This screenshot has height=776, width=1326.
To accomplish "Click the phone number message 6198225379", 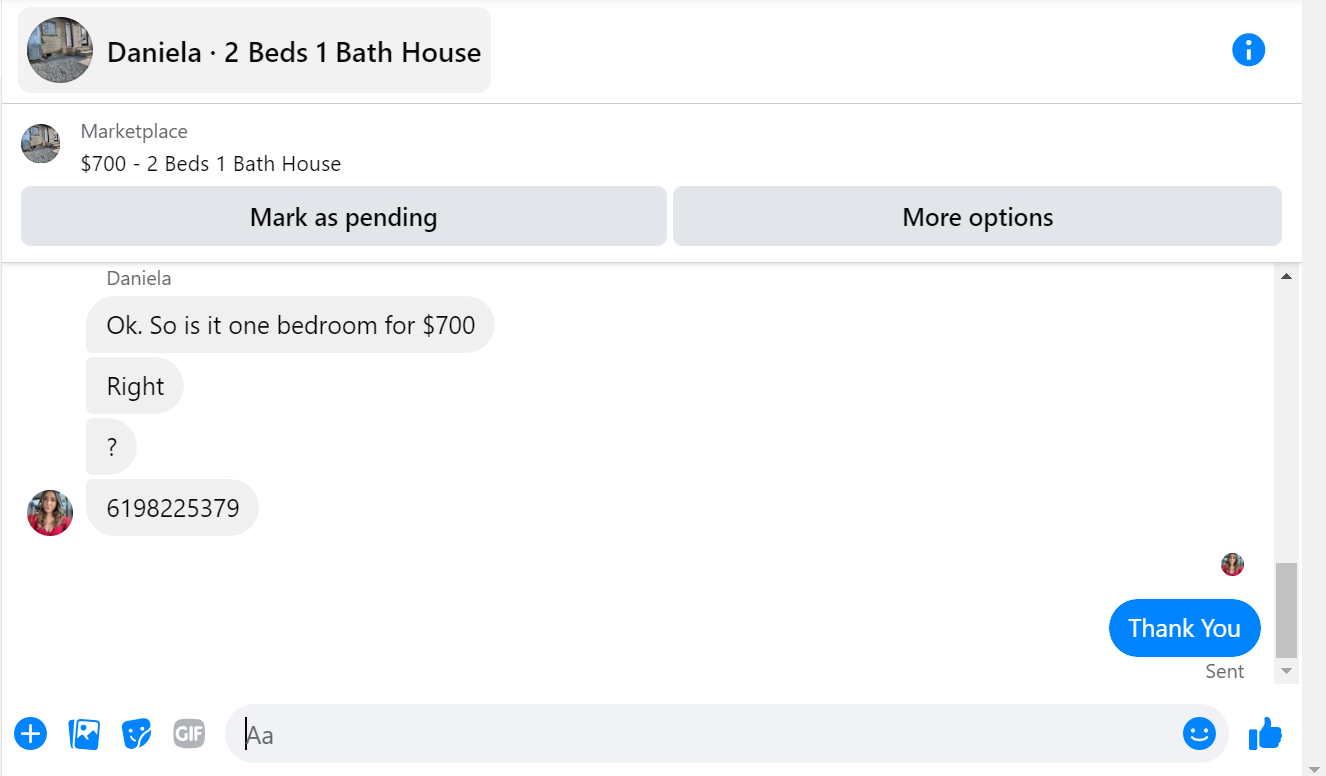I will coord(173,508).
